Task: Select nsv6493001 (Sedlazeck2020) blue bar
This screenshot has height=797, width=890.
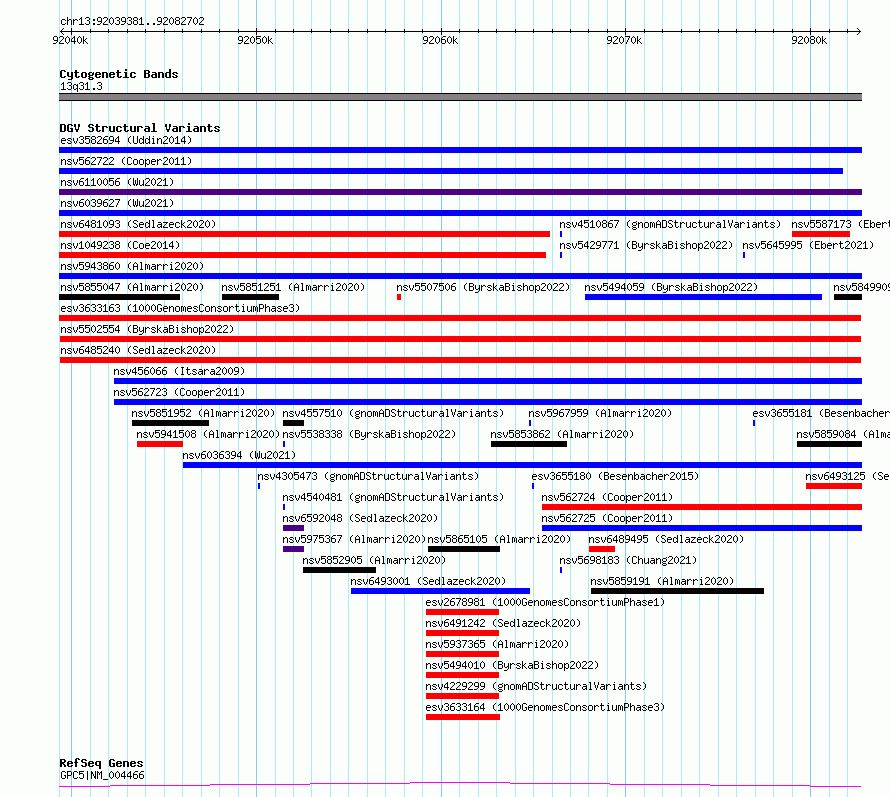Action: click(x=440, y=591)
